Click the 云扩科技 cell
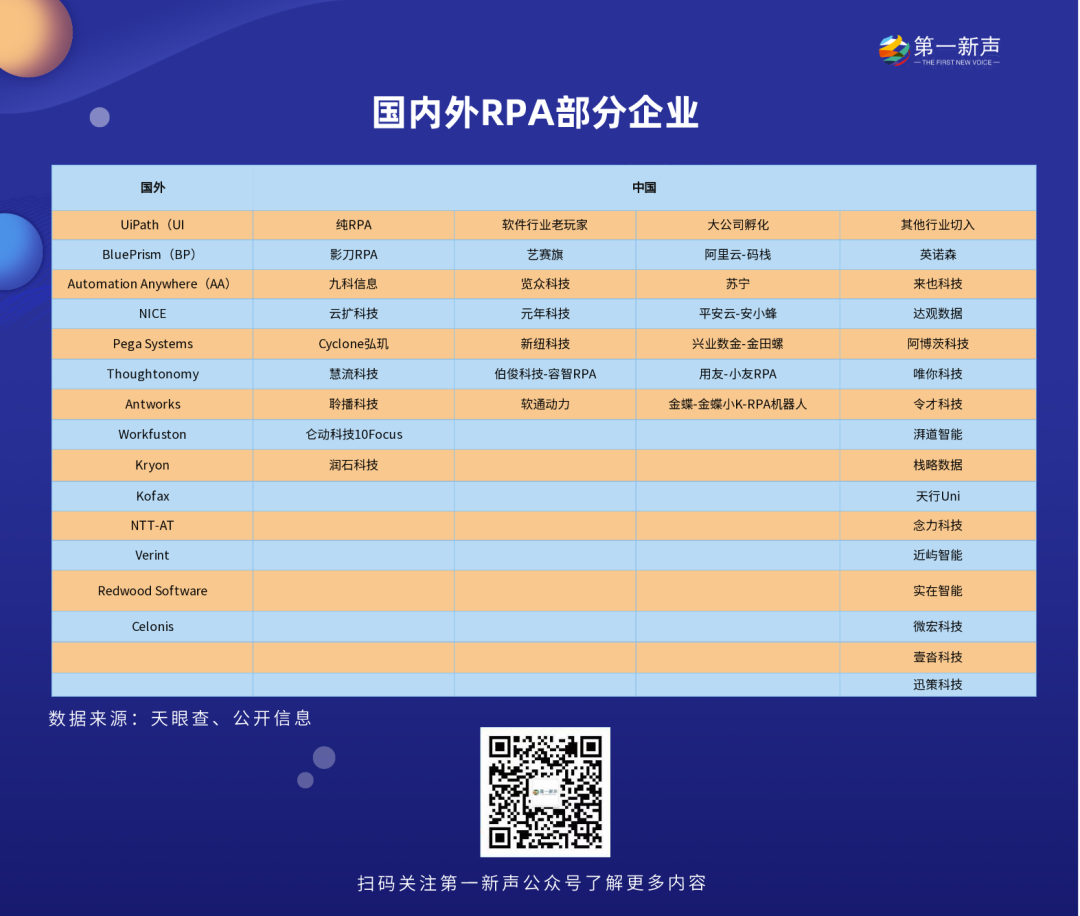The height and width of the screenshot is (916, 1080). click(353, 313)
